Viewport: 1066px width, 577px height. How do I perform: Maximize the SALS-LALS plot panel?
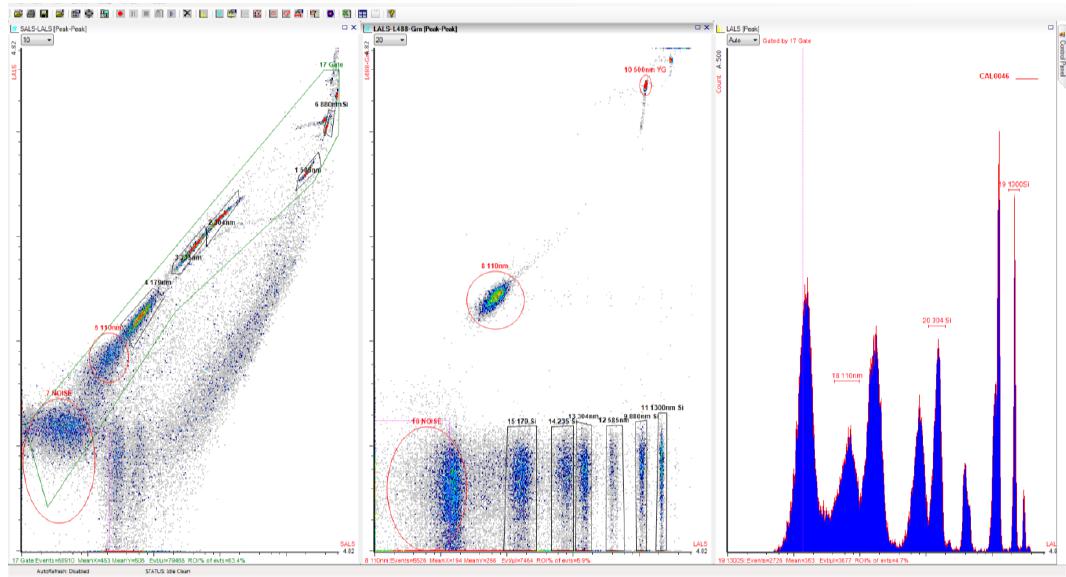345,28
